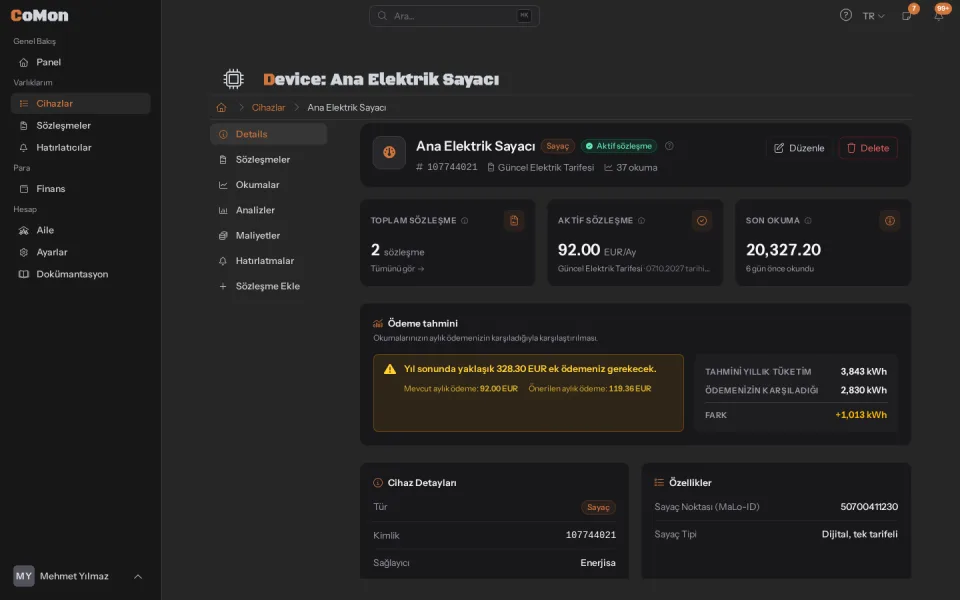Viewport: 960px width, 600px height.
Task: Click the Delete button
Action: pyautogui.click(x=868, y=148)
